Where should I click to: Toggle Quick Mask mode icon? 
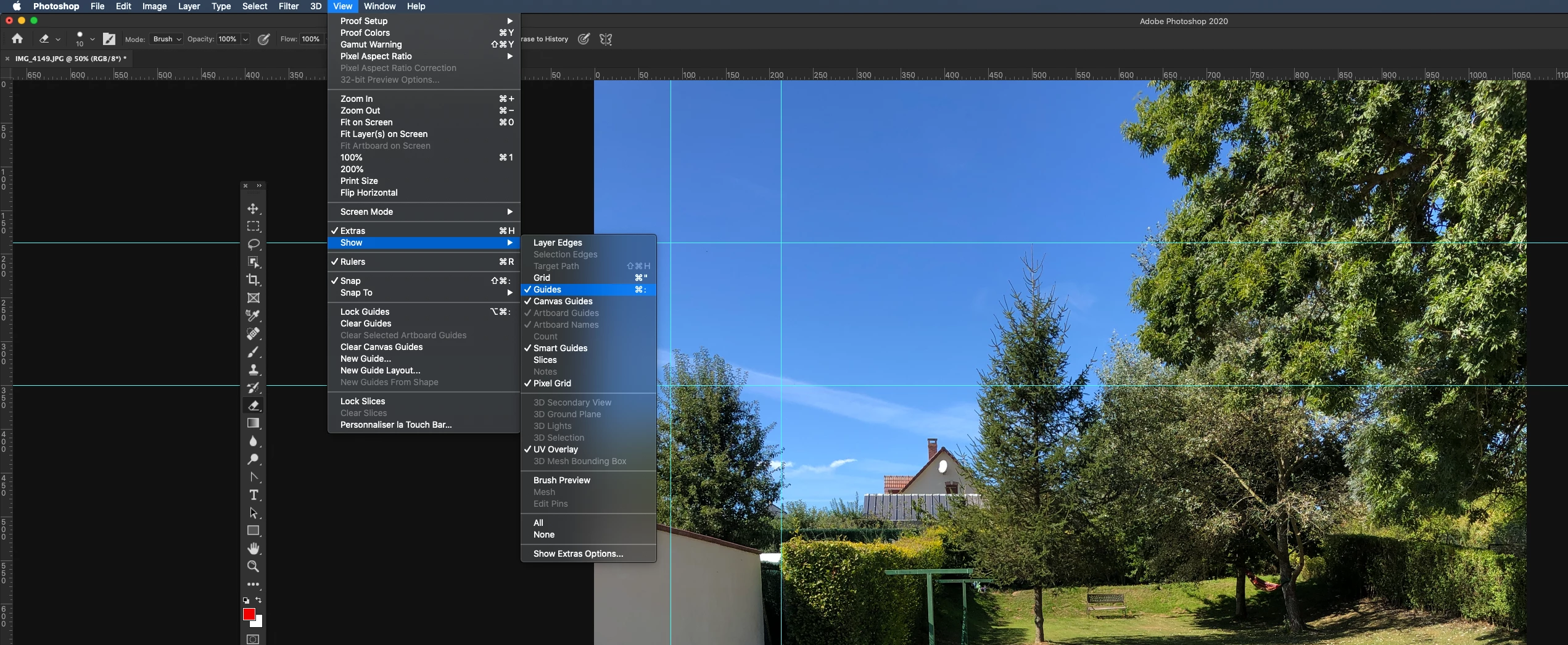coord(253,639)
